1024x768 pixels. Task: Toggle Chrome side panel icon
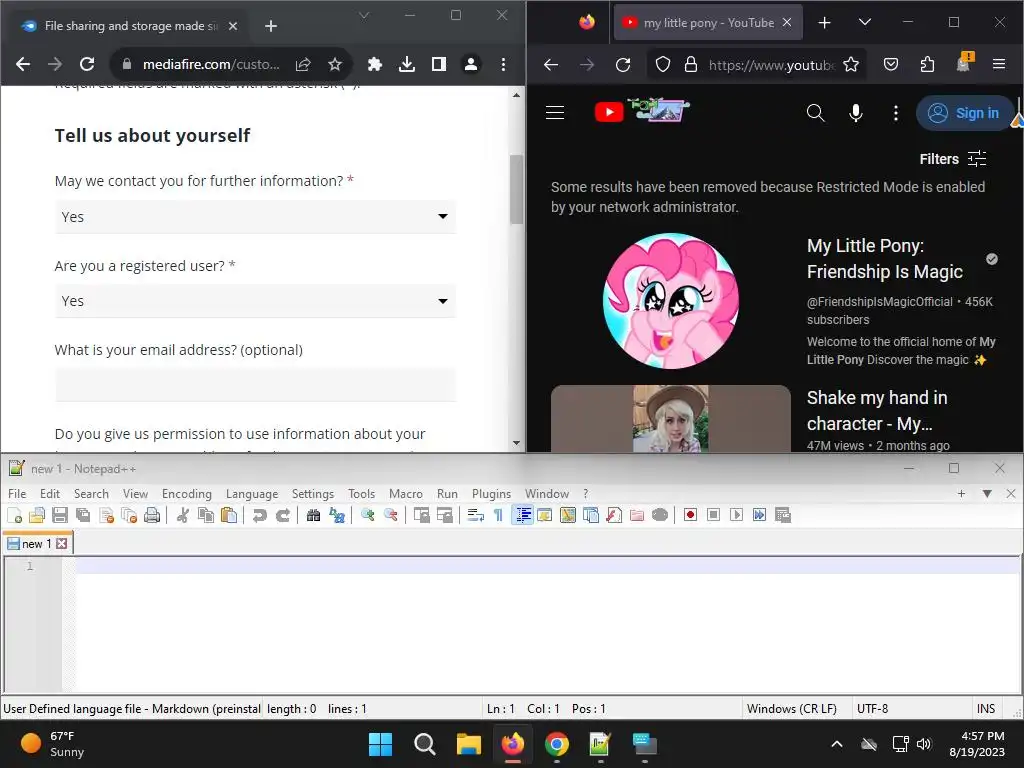click(439, 64)
